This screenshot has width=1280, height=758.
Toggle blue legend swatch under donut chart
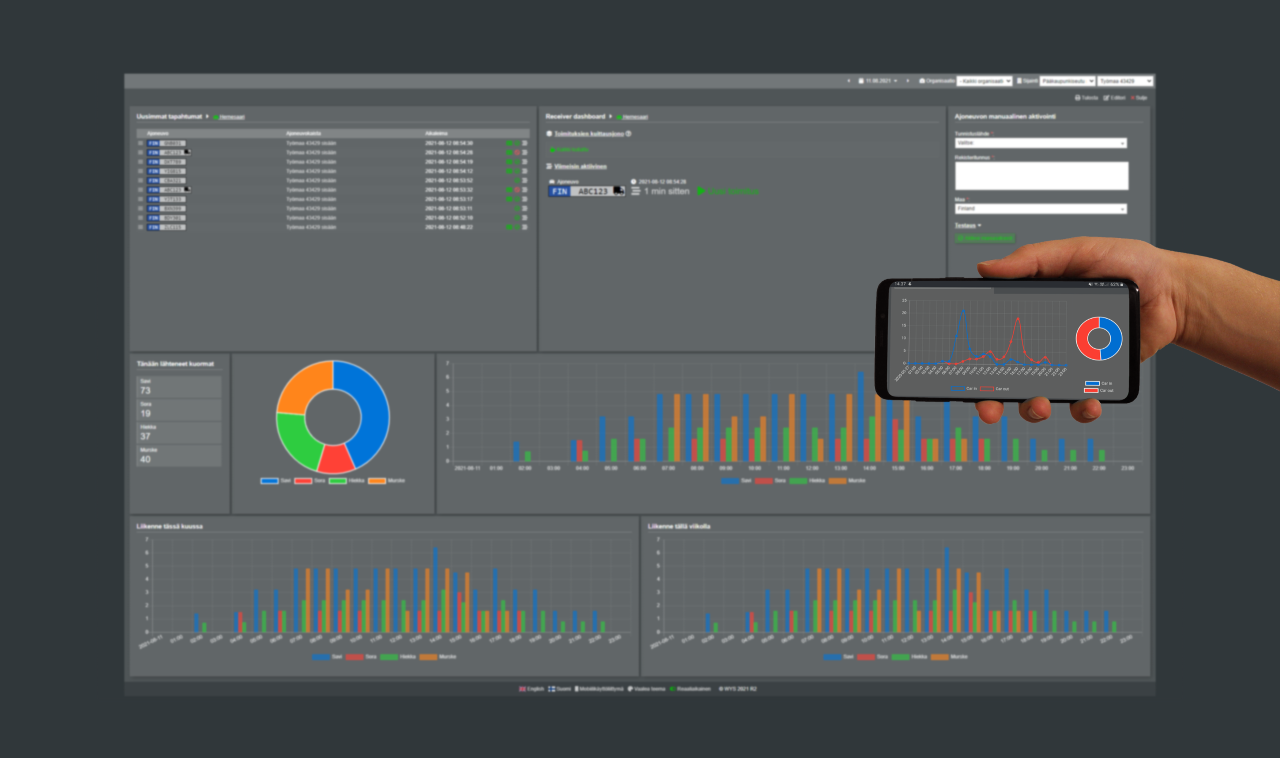click(x=269, y=481)
